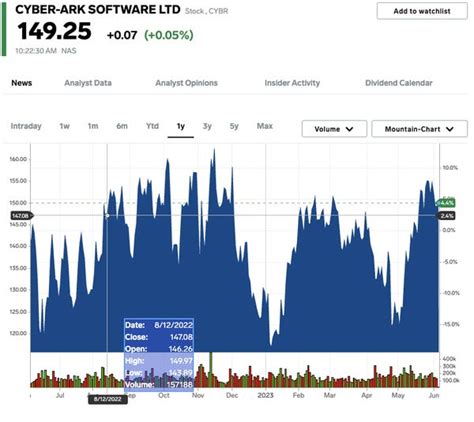This screenshot has height=422, width=474.
Task: Click the 2023 label on time axis
Action: 265,395
